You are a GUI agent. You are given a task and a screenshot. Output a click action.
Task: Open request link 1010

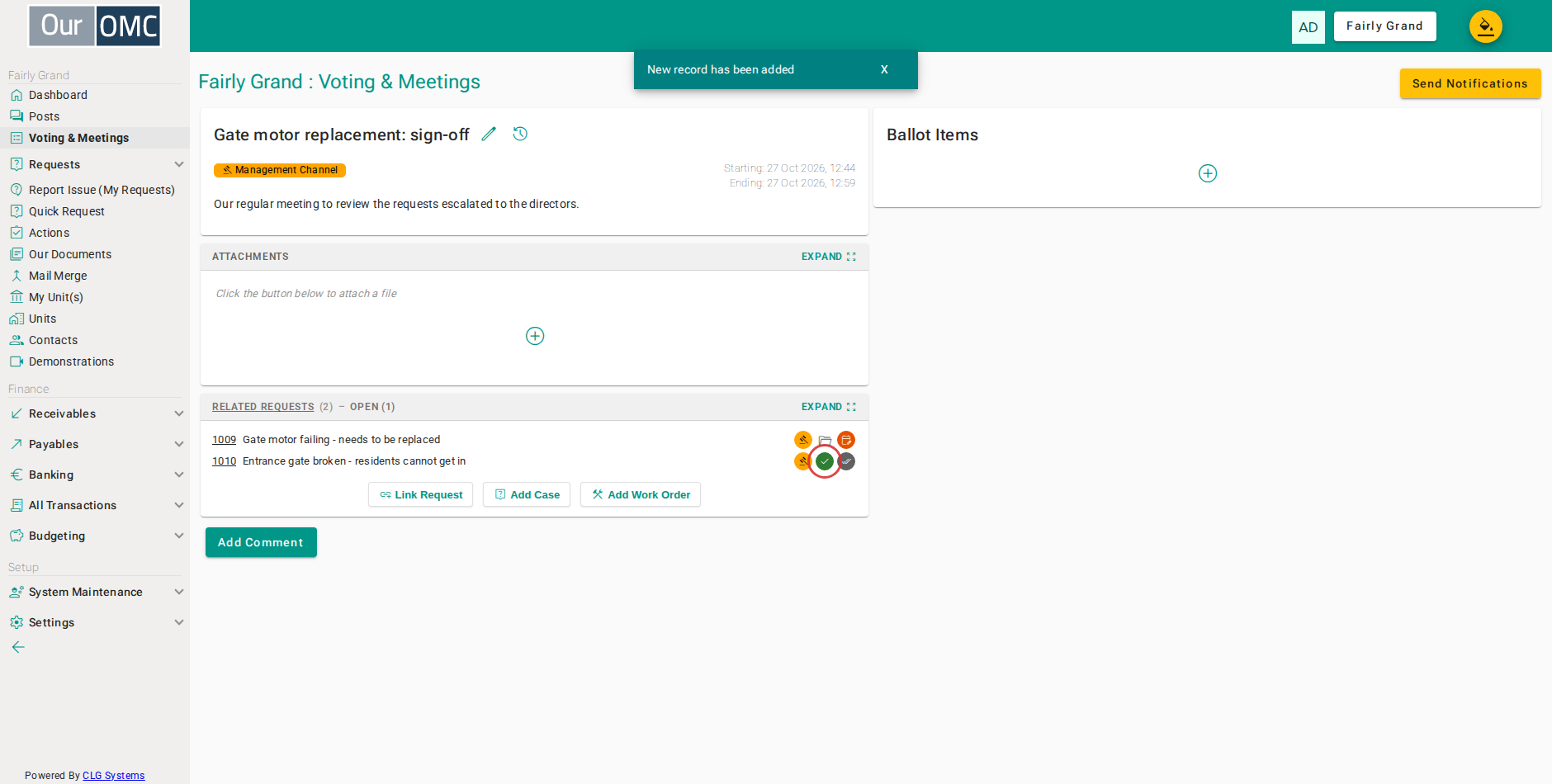pyautogui.click(x=224, y=461)
